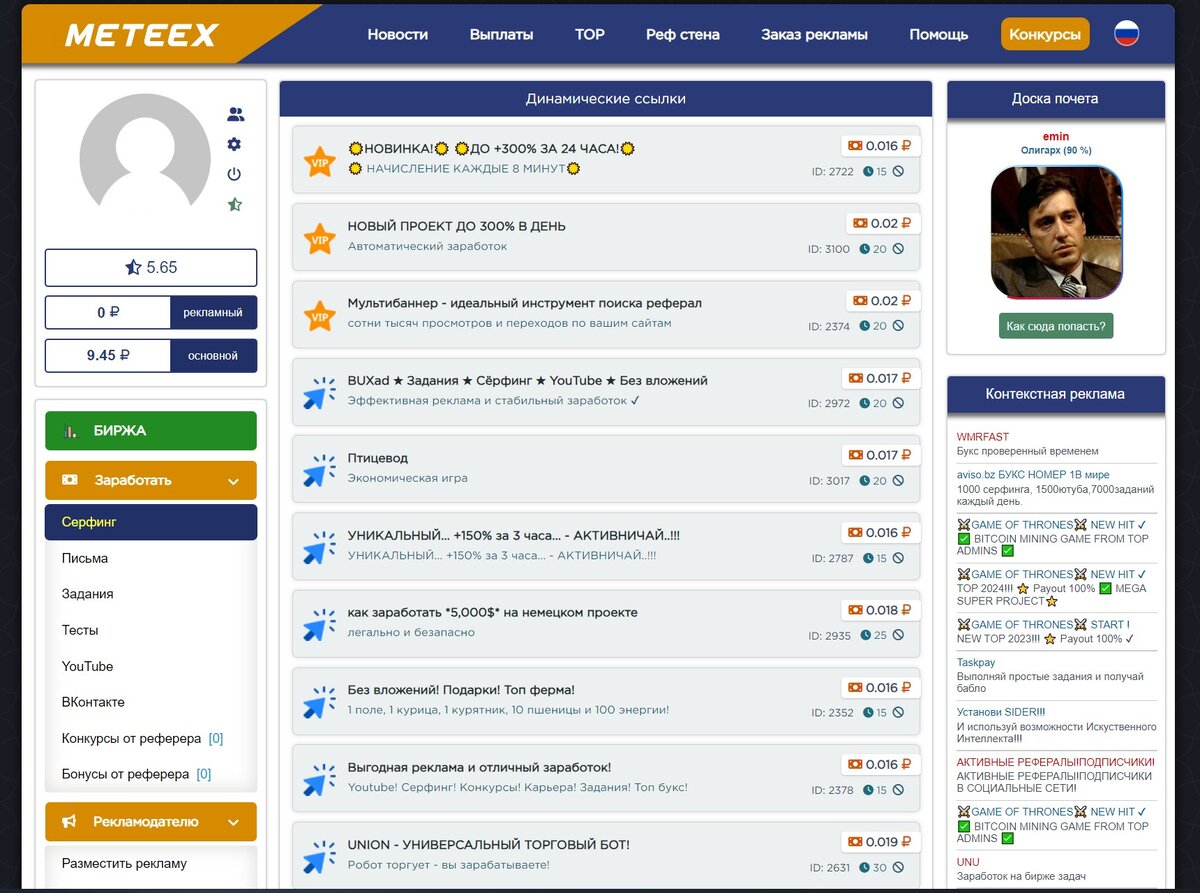Open the Выплаты menu item
The image size is (1200, 893).
501,33
